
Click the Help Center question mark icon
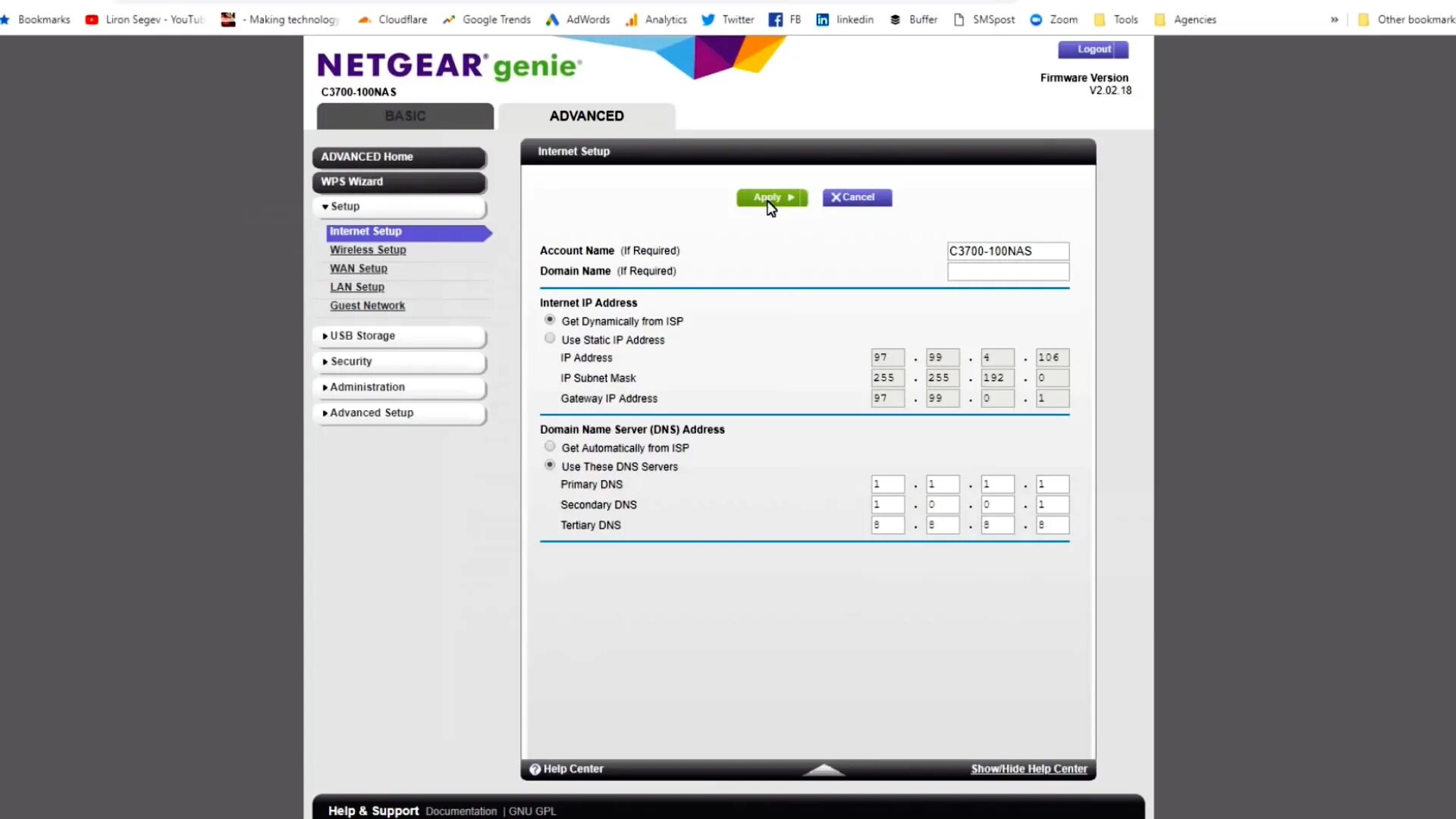535,769
